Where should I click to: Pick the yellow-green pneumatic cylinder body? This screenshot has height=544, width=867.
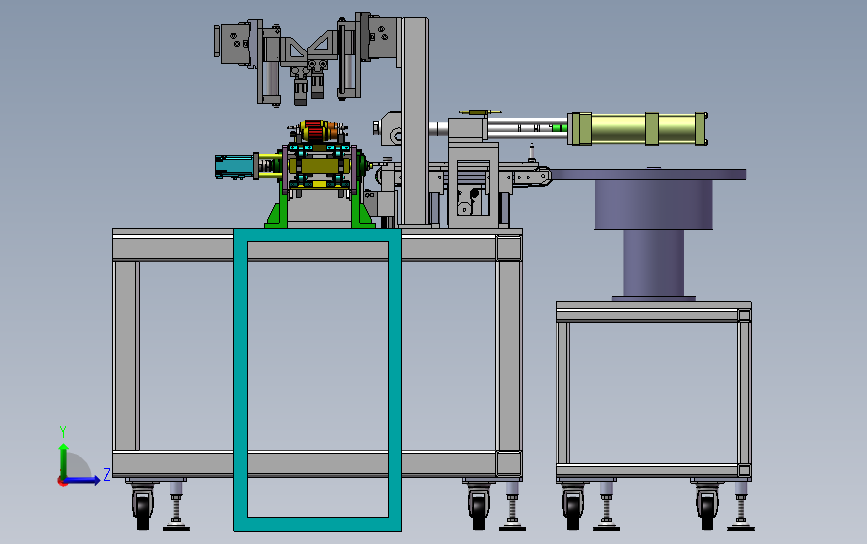pos(638,129)
